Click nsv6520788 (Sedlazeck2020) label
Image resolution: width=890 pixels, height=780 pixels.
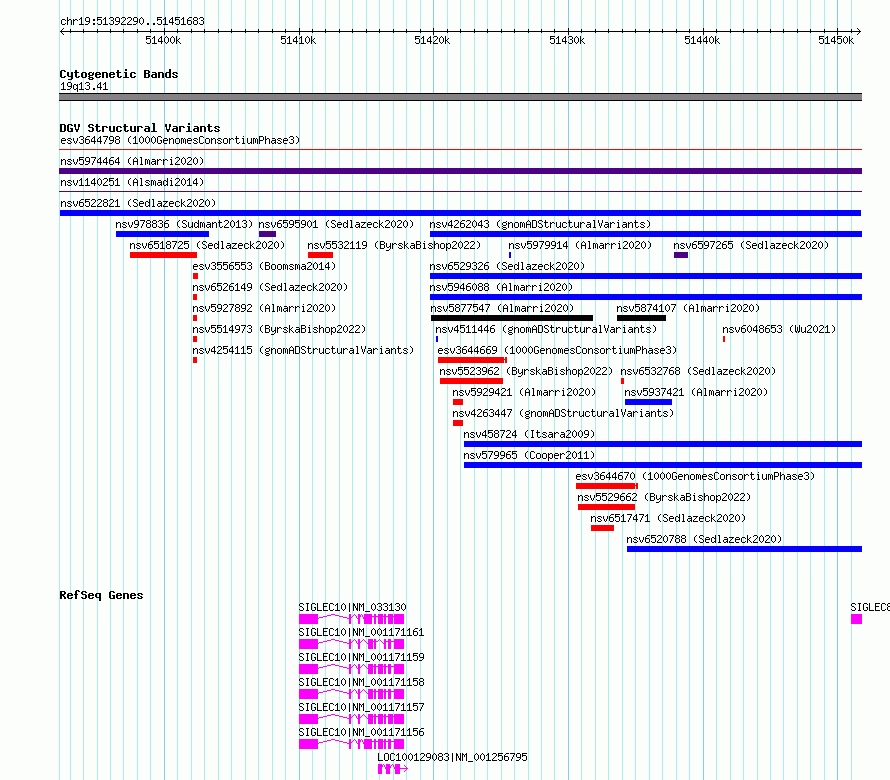(x=704, y=539)
